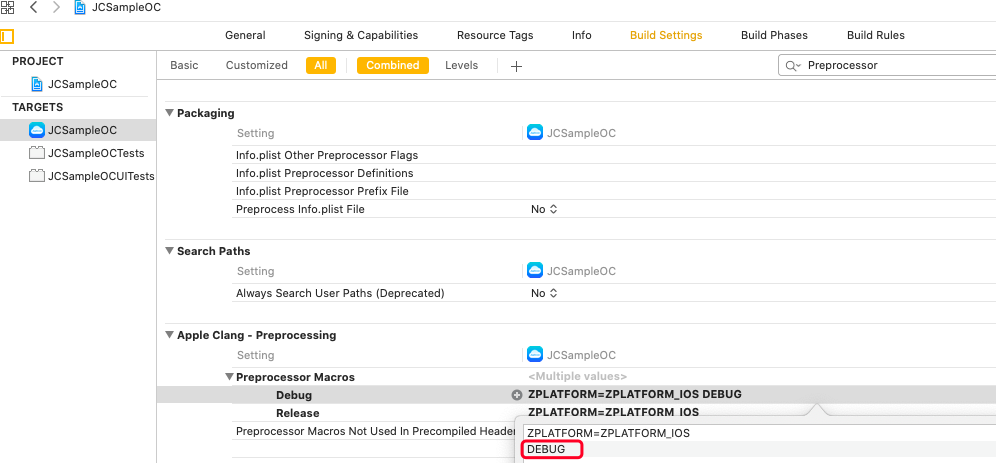Collapse the Search Paths section

tap(170, 251)
